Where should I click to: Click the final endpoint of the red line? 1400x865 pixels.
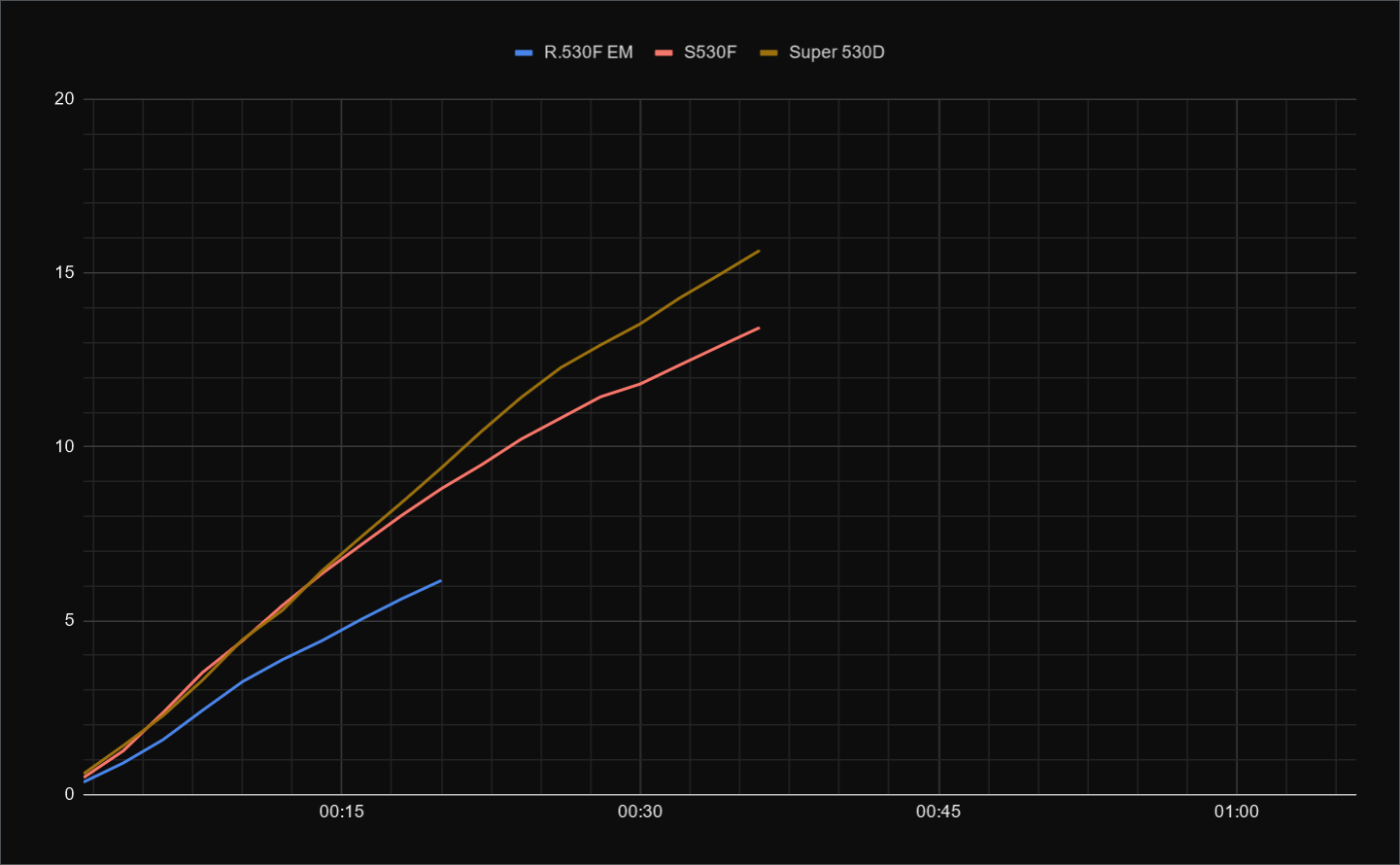759,329
